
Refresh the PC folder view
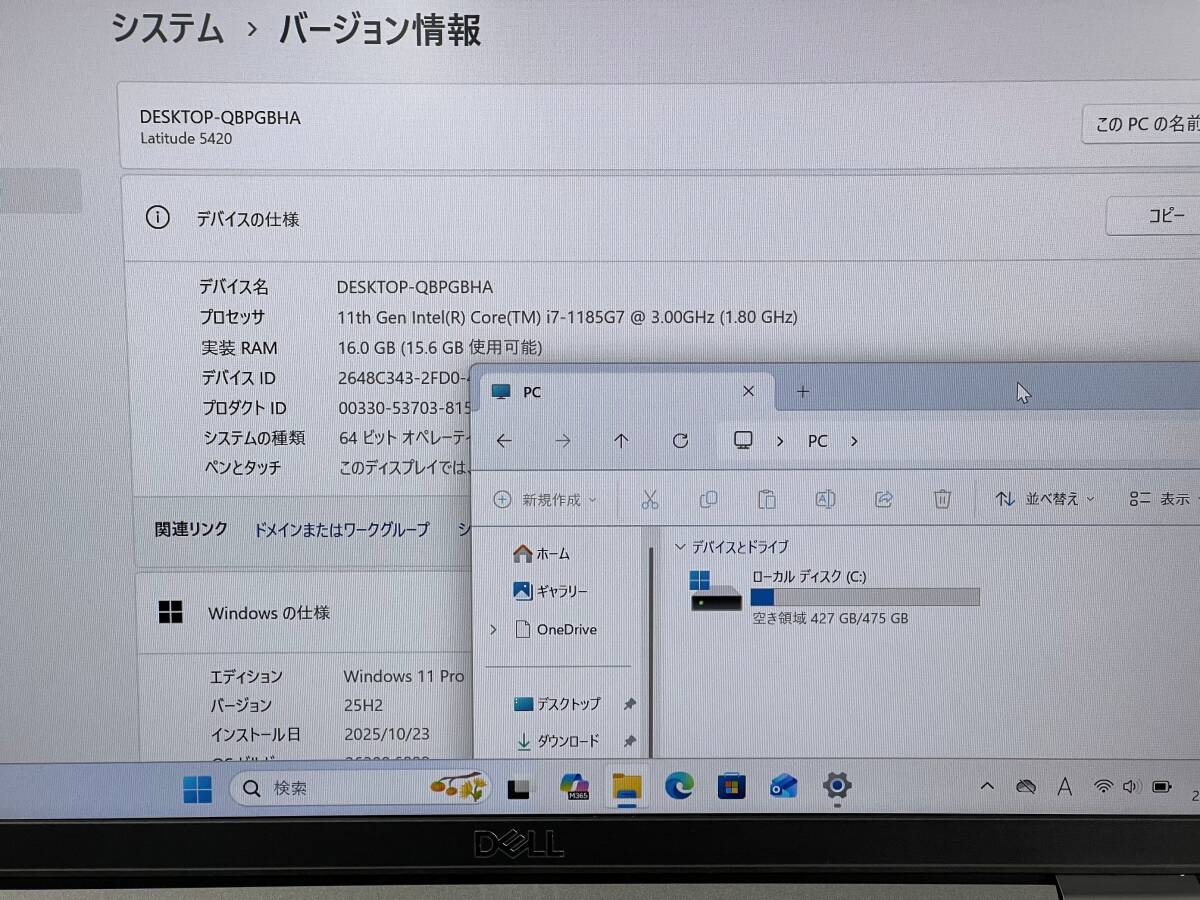click(x=681, y=441)
